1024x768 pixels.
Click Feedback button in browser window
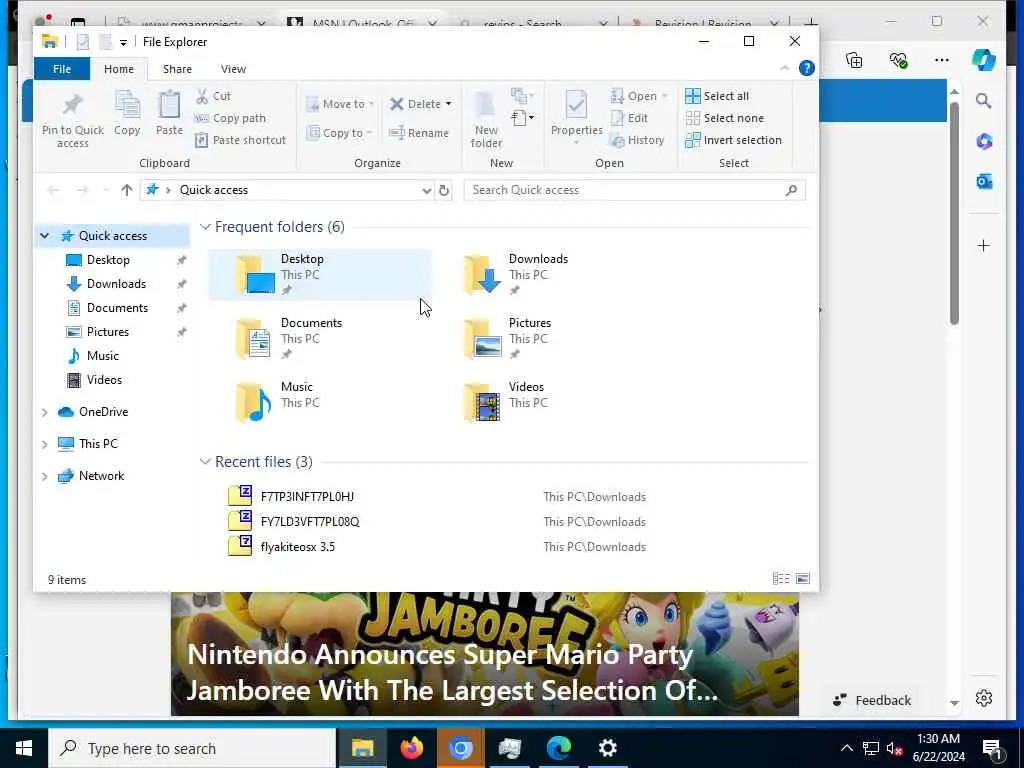pyautogui.click(x=871, y=700)
